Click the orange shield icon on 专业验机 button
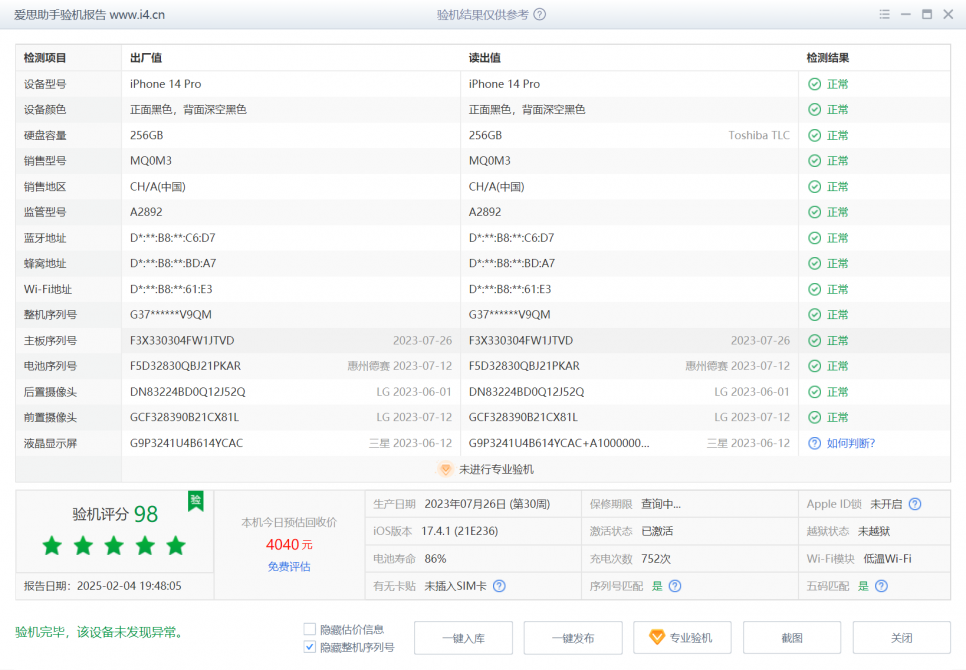Screen dimensions: 966x670 tap(657, 637)
